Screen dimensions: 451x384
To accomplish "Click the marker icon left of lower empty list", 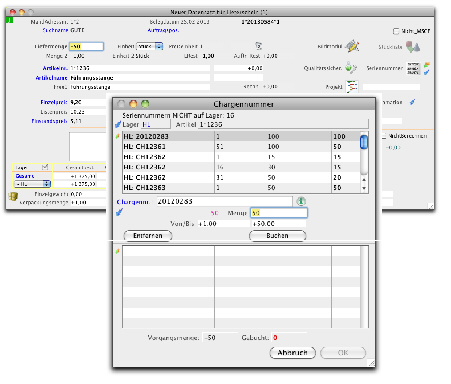I will tap(117, 251).
